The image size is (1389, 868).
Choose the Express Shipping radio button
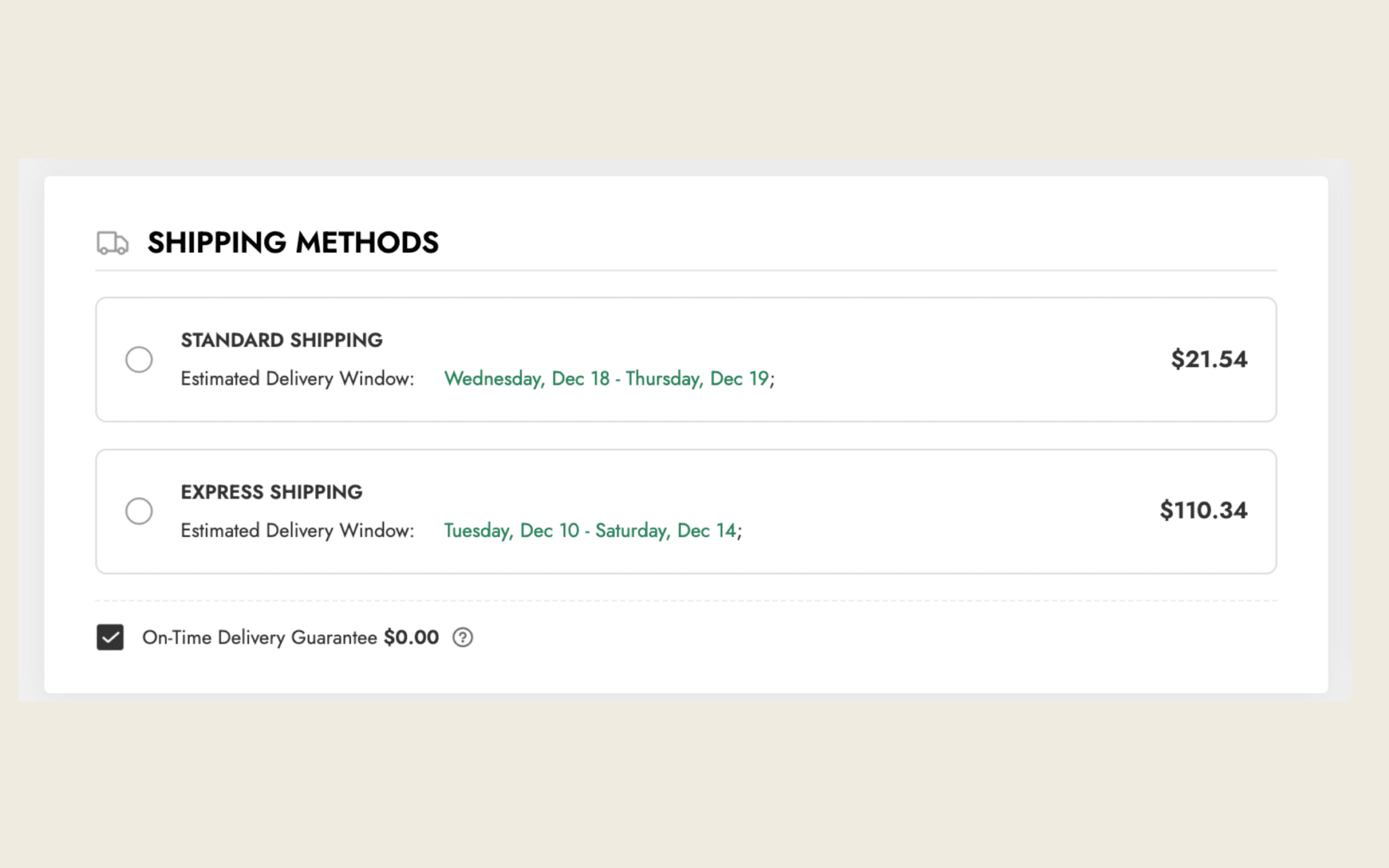coord(139,511)
